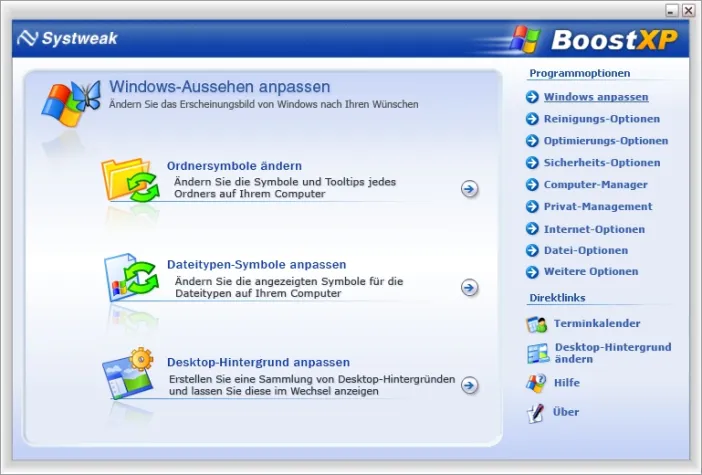Screen dimensions: 702x475
Task: Go to Sicherheits-Optionen
Action: (x=602, y=163)
